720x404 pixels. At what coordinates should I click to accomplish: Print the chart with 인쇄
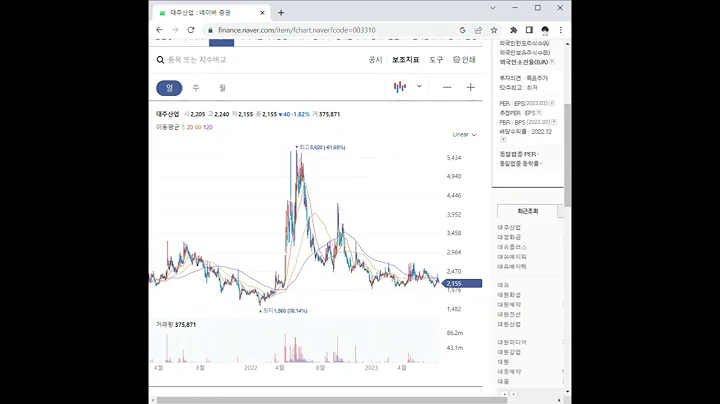point(464,60)
